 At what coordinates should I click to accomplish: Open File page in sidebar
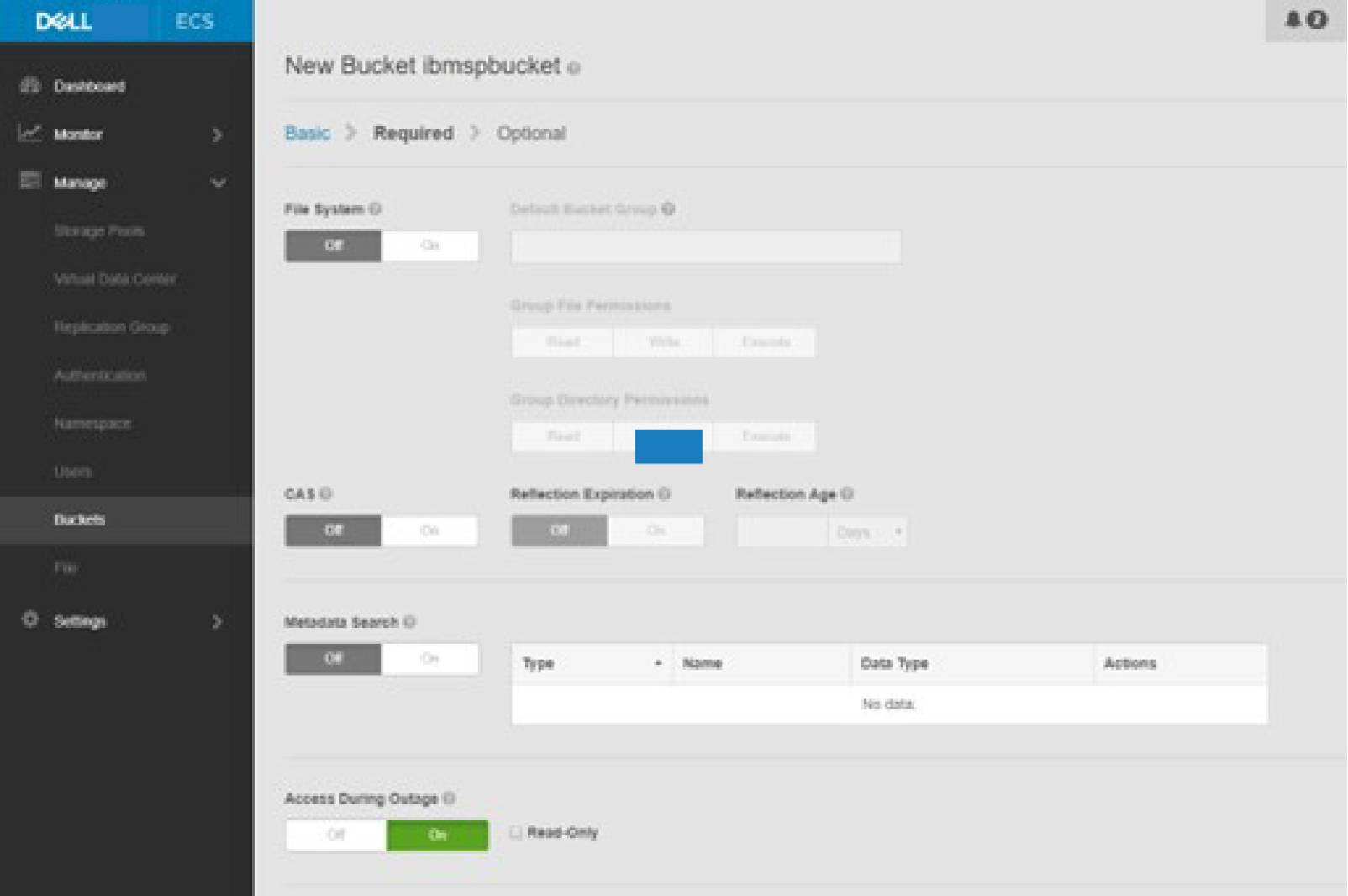pos(66,567)
